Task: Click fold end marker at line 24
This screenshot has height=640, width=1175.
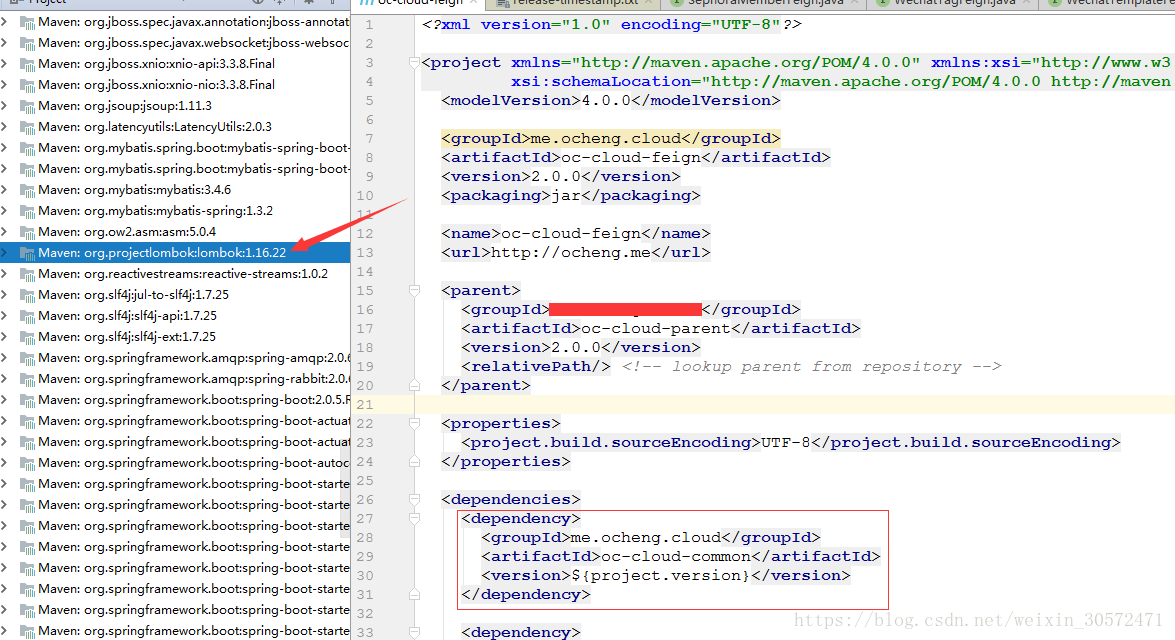Action: [x=414, y=462]
